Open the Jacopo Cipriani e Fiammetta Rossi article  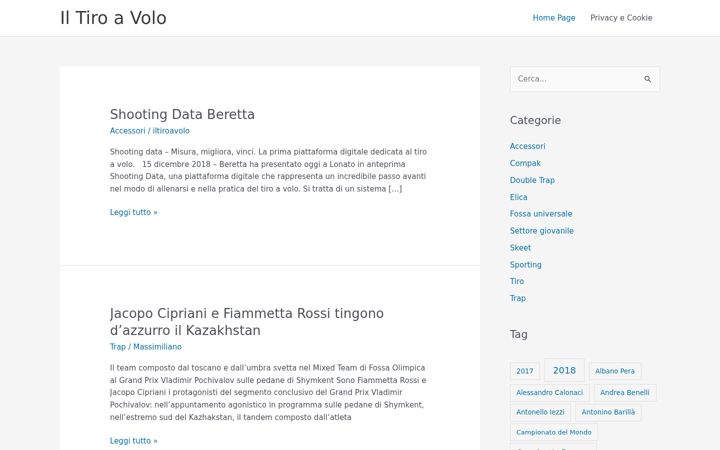coord(247,321)
